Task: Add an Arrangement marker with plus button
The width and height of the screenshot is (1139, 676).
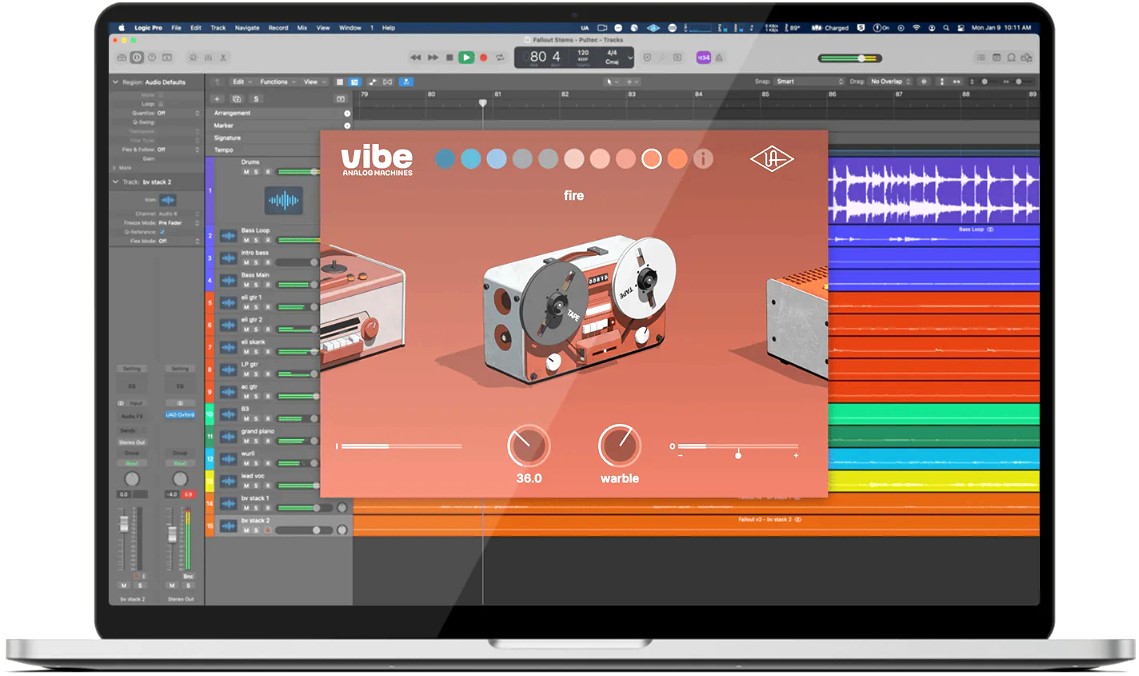Action: coord(347,113)
